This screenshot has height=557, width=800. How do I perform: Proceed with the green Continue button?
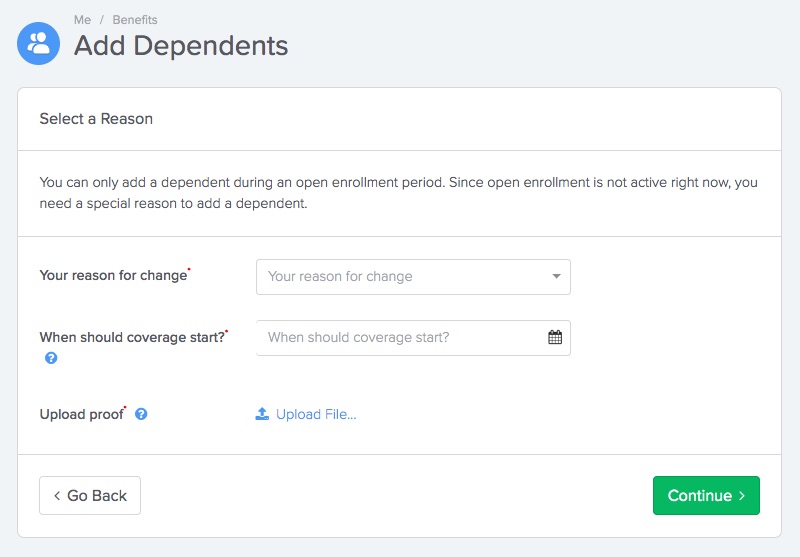706,495
